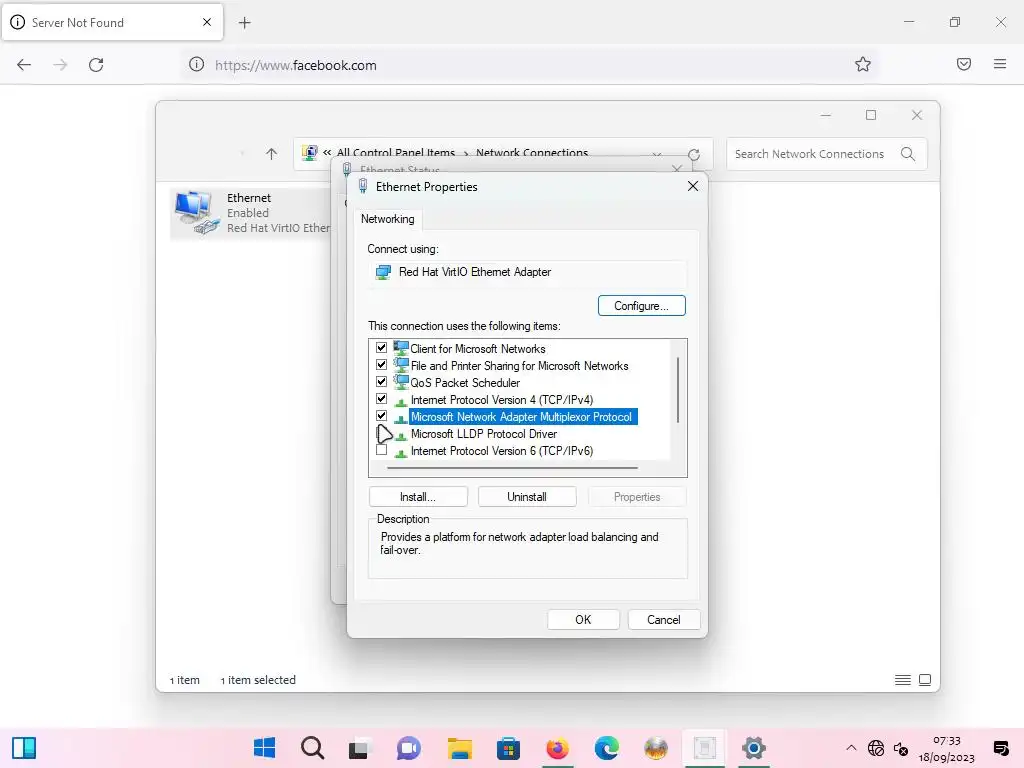Expand the breadcrumb double chevron

pyautogui.click(x=327, y=153)
